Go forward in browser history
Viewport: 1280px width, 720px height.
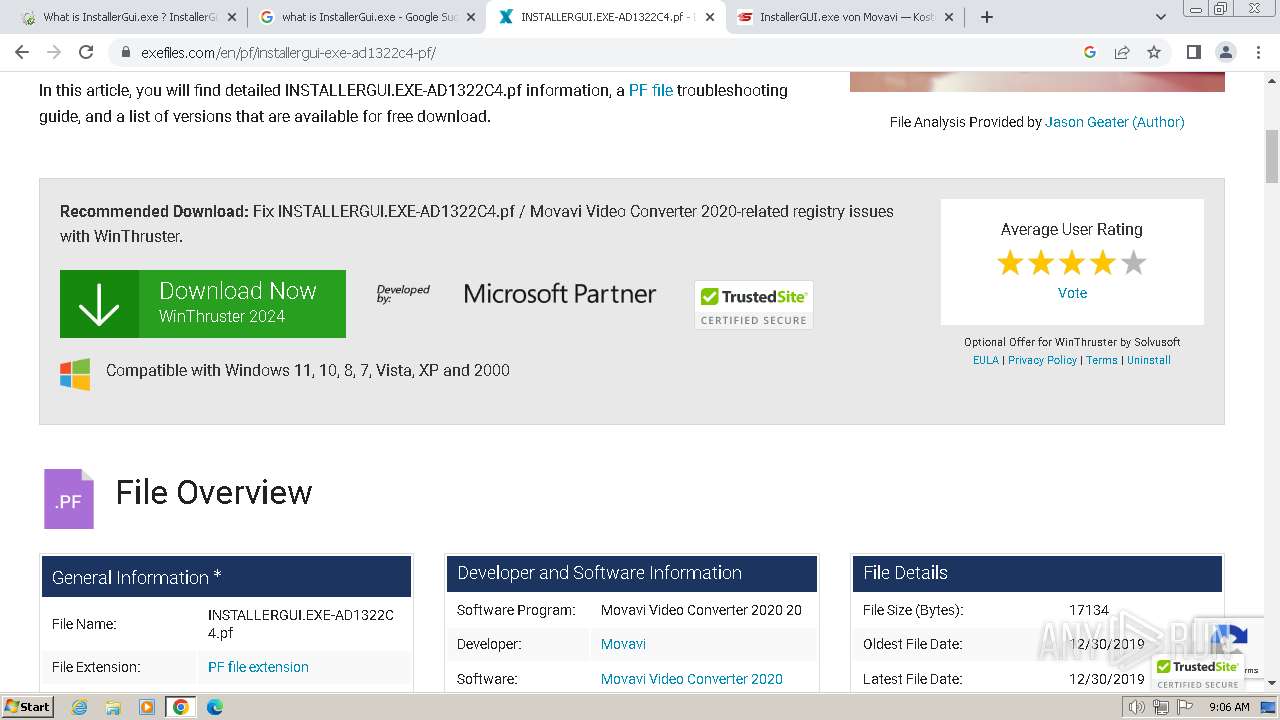coord(54,52)
